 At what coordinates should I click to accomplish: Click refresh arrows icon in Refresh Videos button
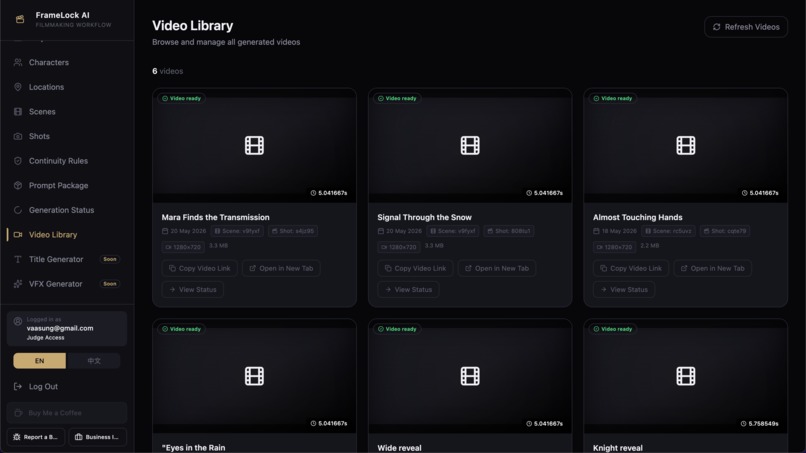[717, 27]
